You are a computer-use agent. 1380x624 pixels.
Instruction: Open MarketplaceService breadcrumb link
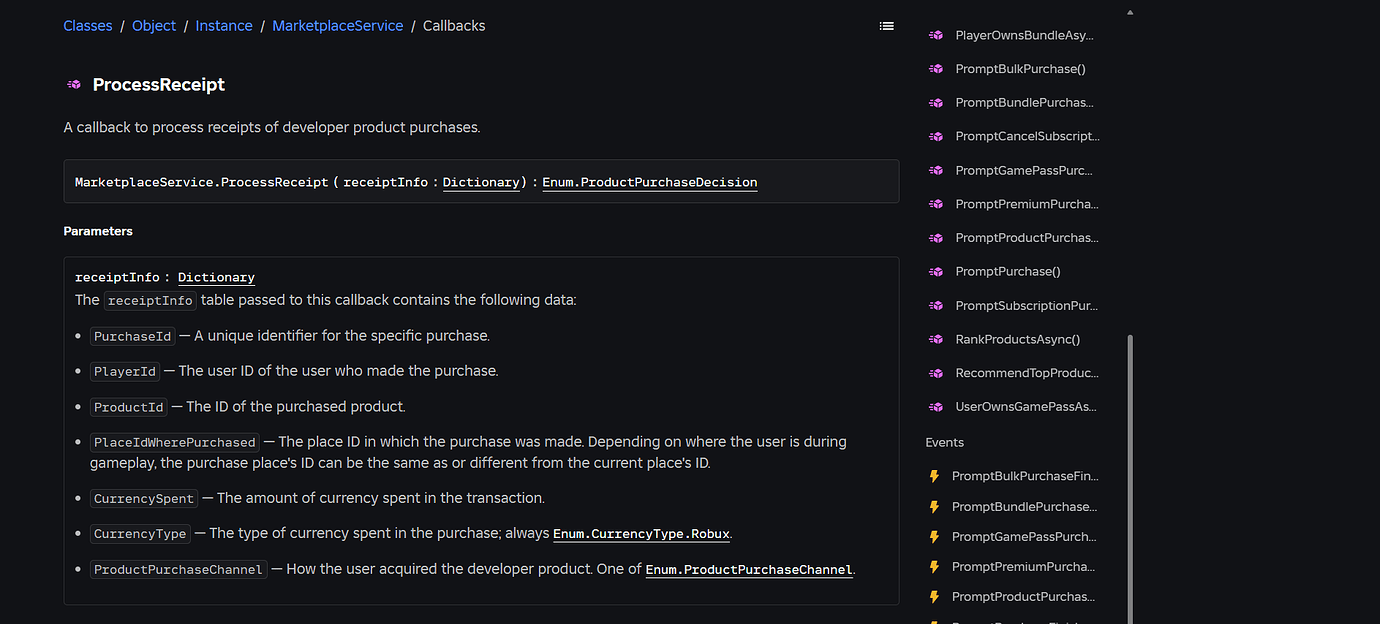pos(338,26)
